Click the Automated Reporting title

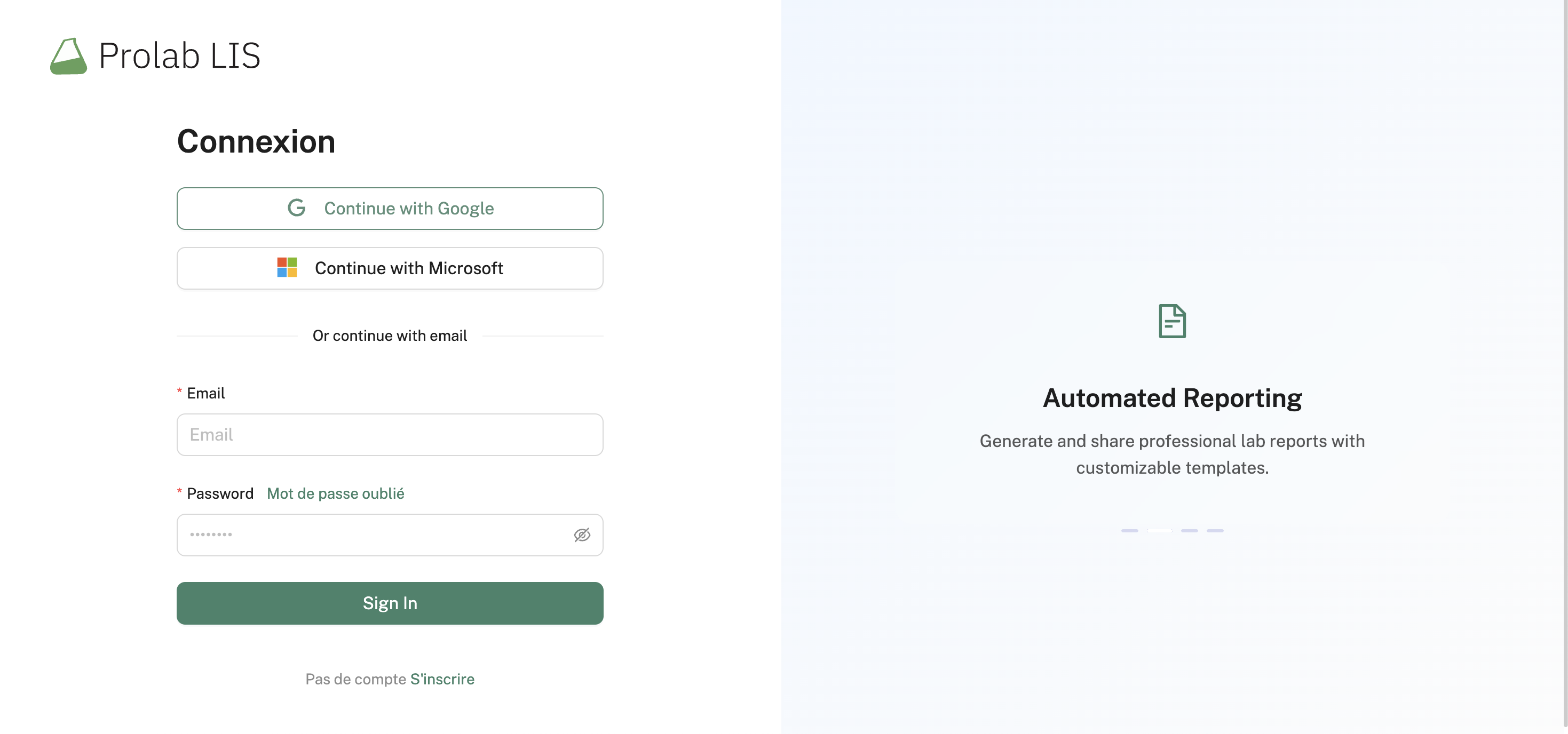pyautogui.click(x=1172, y=398)
